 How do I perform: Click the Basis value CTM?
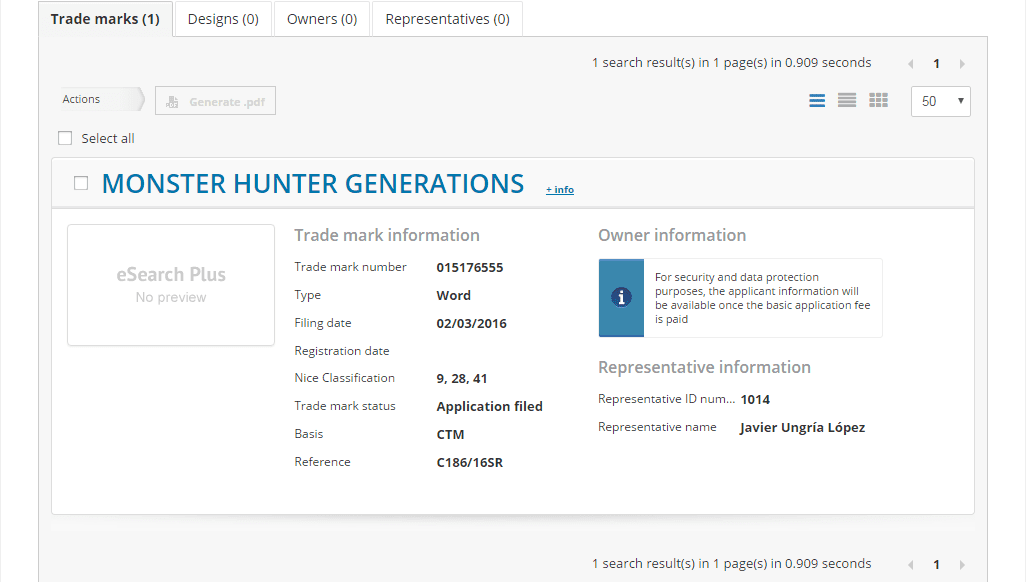pos(450,435)
